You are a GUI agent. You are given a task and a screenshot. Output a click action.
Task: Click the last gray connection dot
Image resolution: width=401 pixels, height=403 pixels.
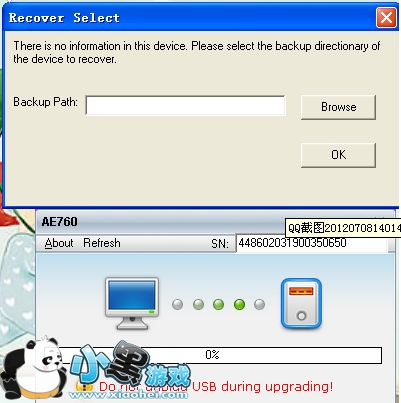(x=259, y=304)
